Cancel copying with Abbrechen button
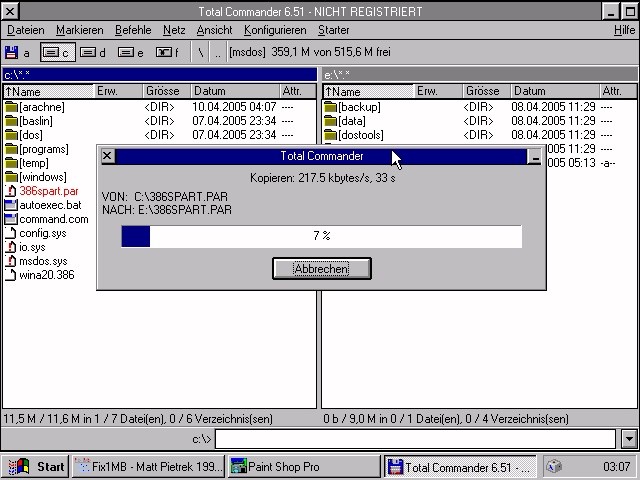This screenshot has width=640, height=480. [322, 269]
